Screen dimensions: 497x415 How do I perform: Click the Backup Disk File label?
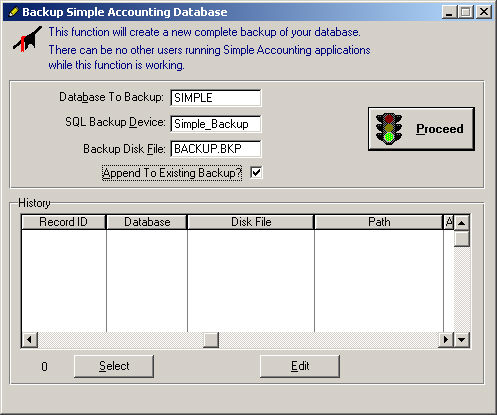(124, 149)
